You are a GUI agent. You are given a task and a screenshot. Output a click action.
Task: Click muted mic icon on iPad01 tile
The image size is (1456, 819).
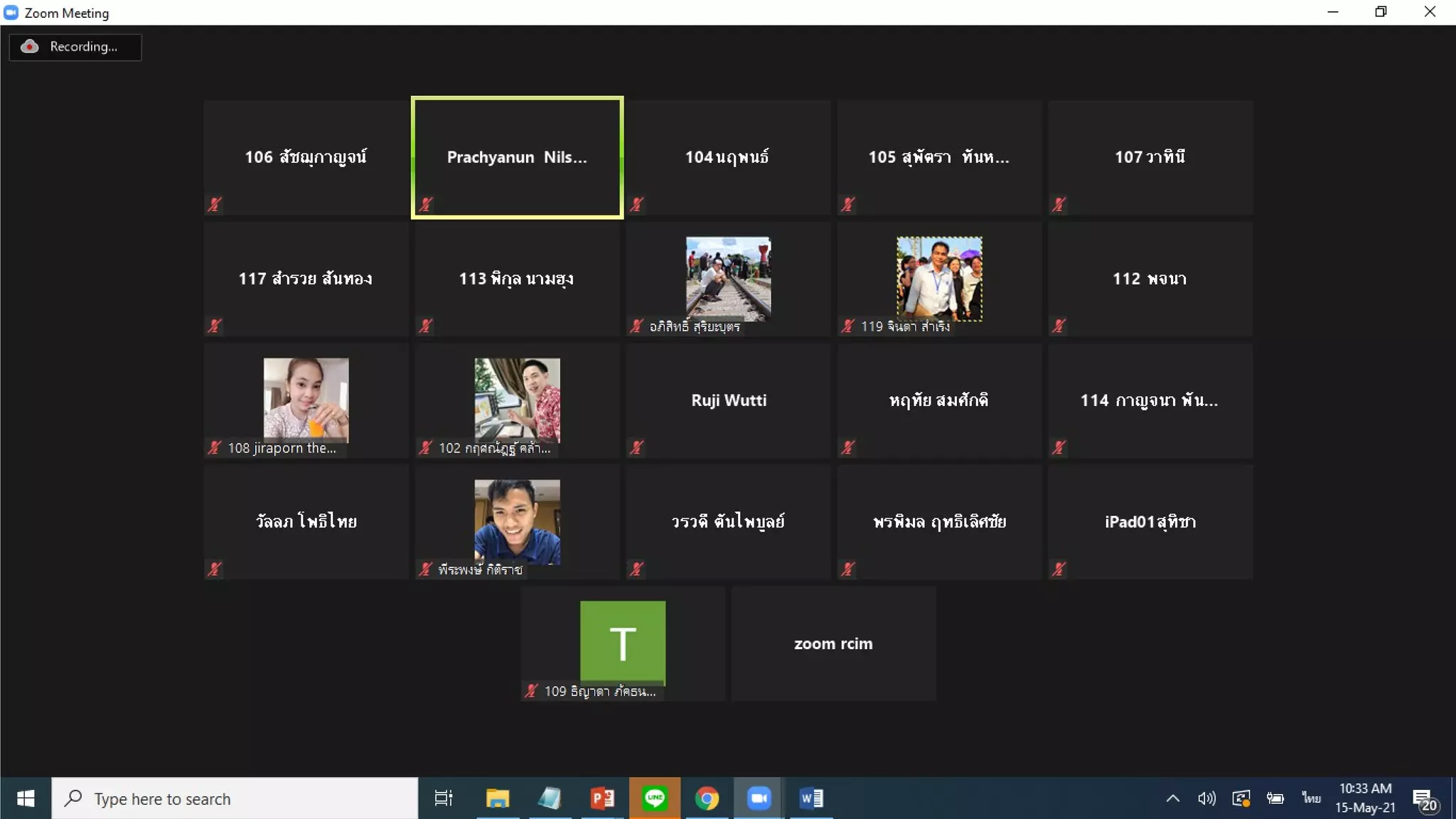click(x=1059, y=569)
